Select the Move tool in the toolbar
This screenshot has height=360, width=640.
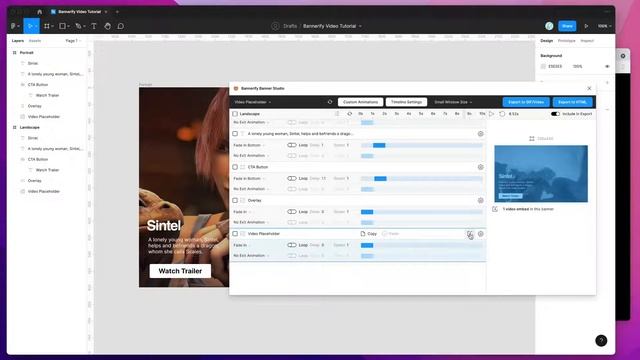pyautogui.click(x=30, y=26)
